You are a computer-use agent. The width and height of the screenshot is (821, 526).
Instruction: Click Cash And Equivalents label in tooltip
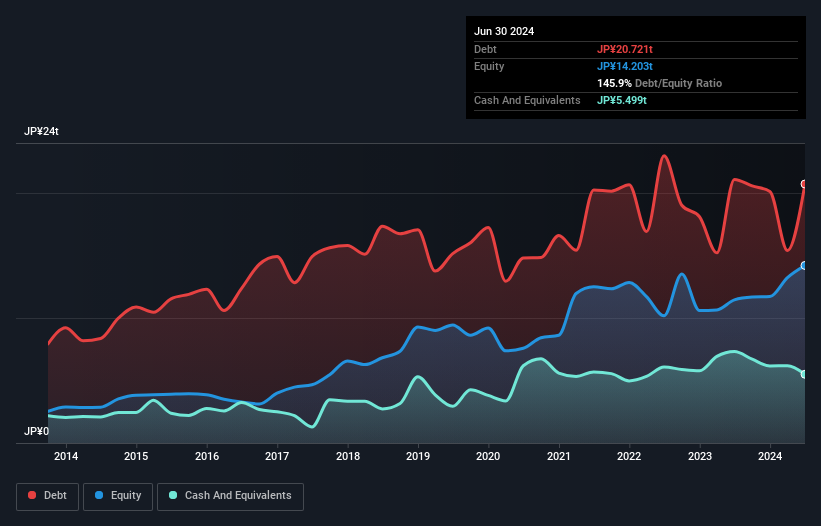coord(527,100)
